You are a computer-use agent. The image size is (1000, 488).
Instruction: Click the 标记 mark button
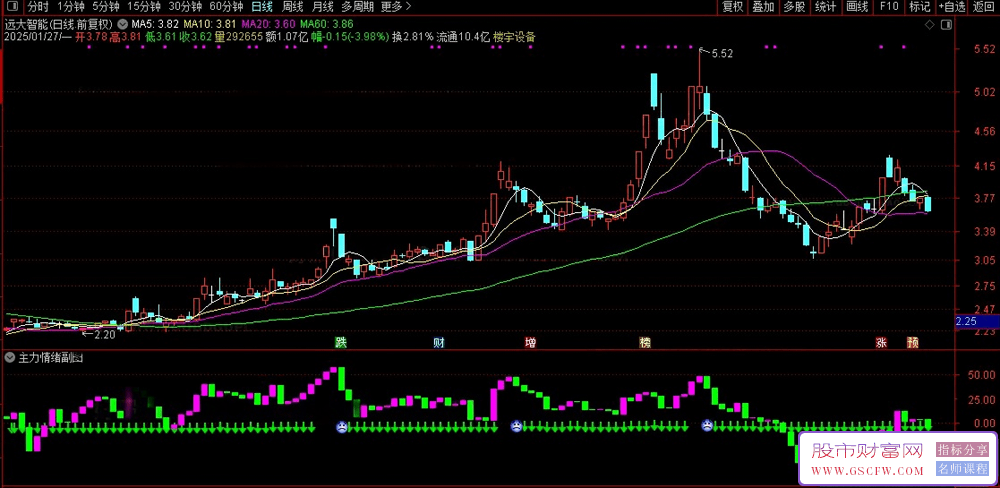(x=920, y=7)
